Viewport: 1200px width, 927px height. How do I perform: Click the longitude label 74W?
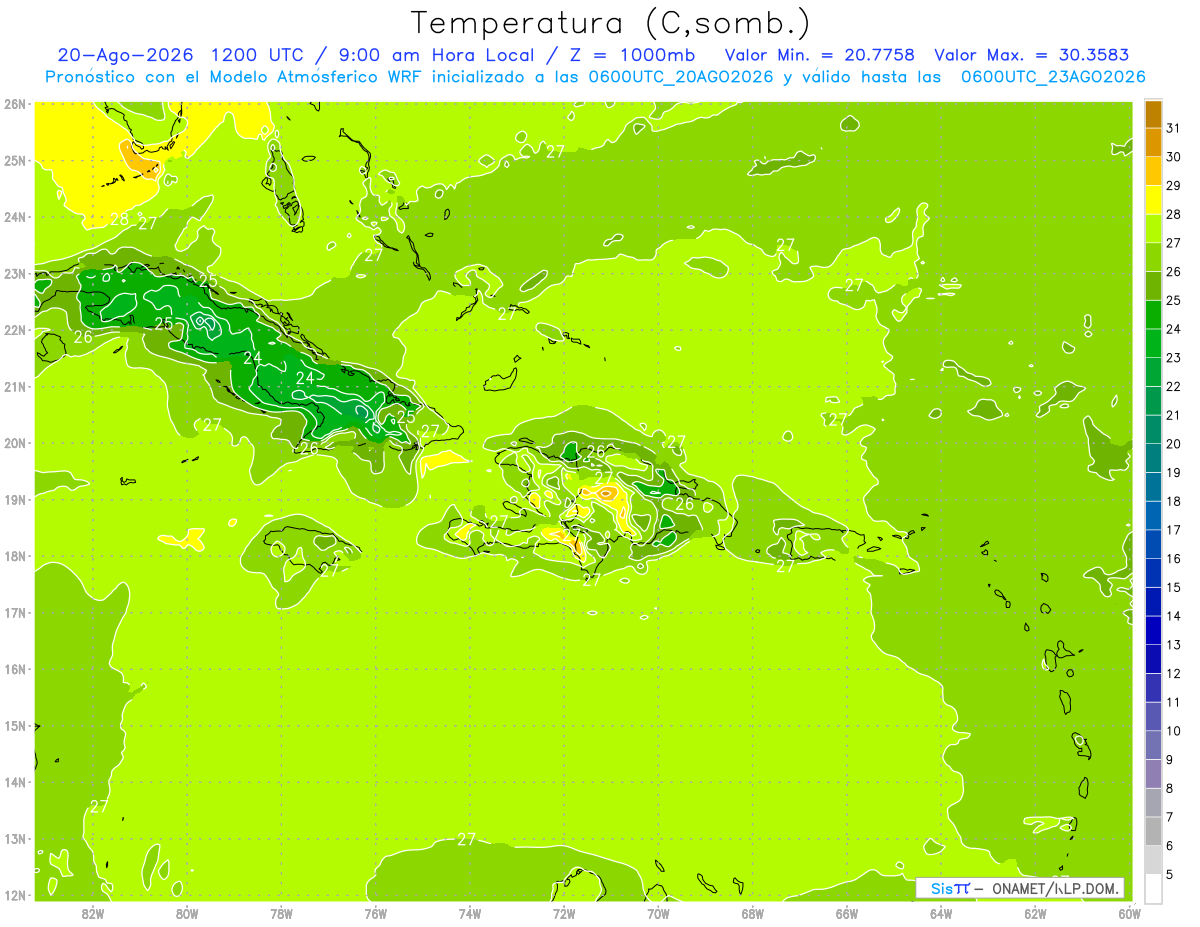tap(470, 913)
